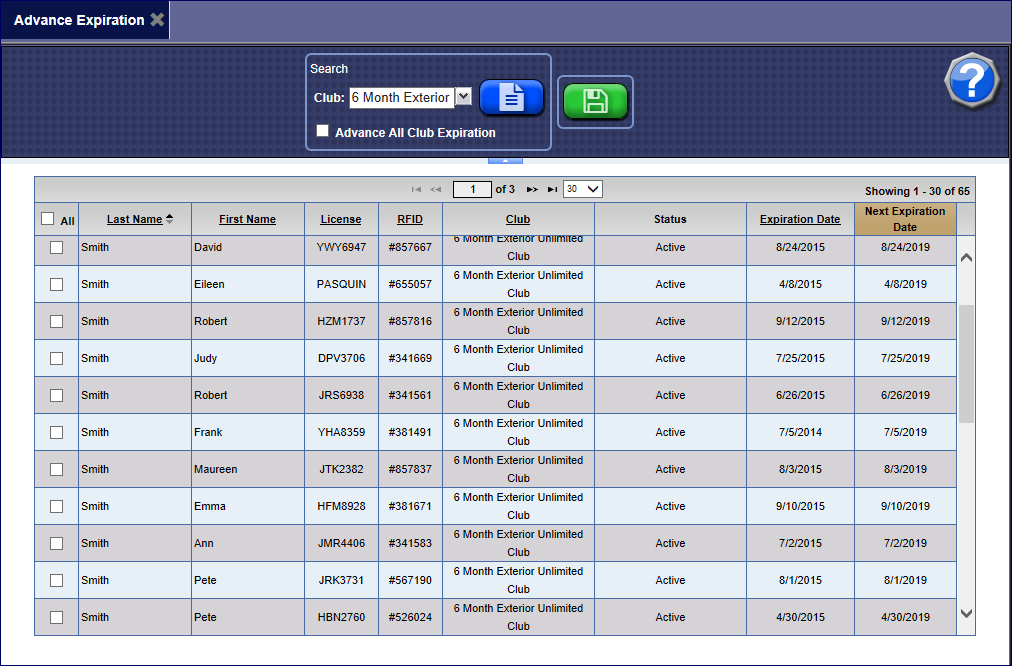This screenshot has width=1012, height=666.
Task: Go to the next page arrow
Action: click(x=532, y=189)
